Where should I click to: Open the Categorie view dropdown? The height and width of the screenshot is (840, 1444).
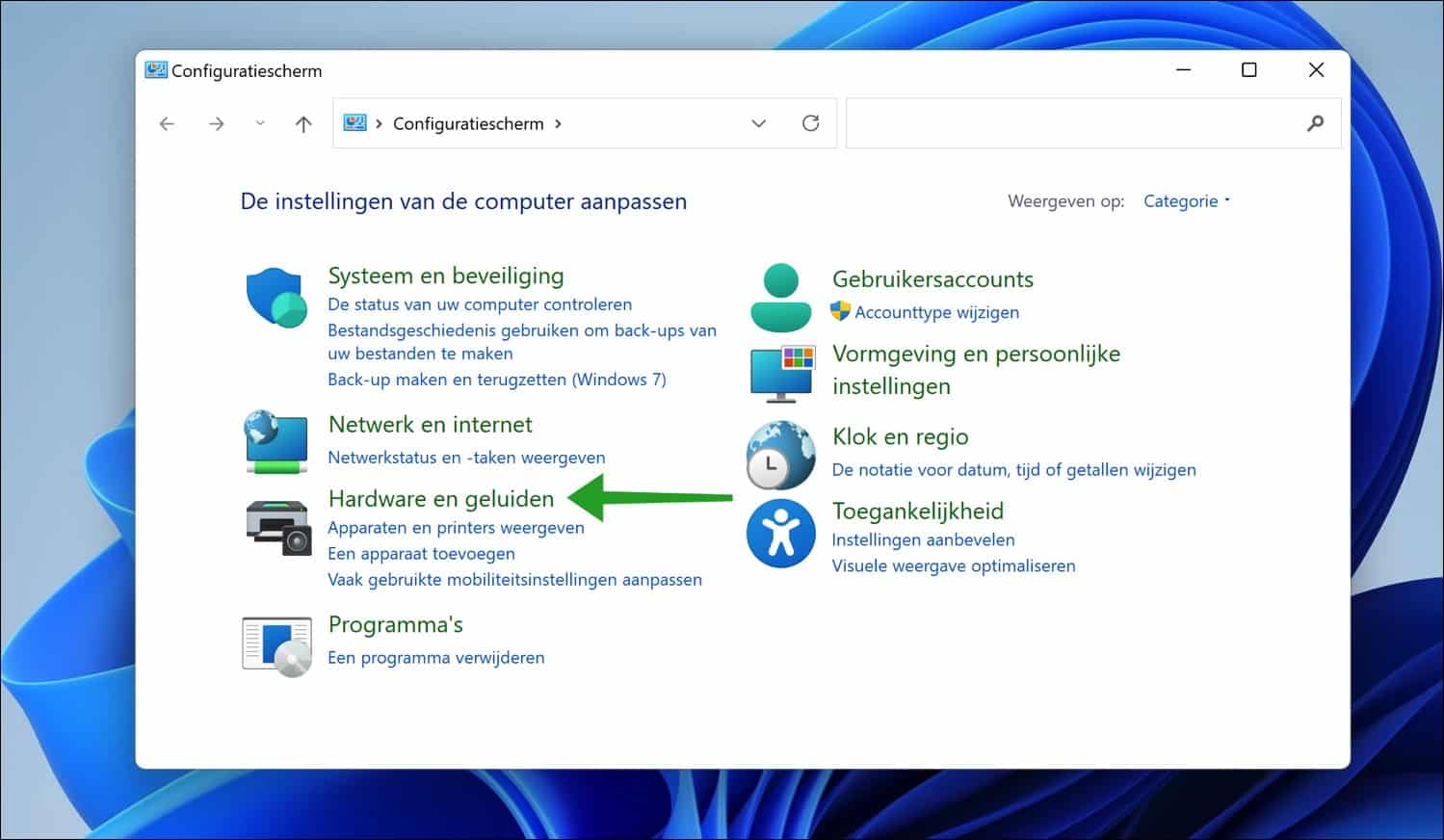pos(1185,200)
